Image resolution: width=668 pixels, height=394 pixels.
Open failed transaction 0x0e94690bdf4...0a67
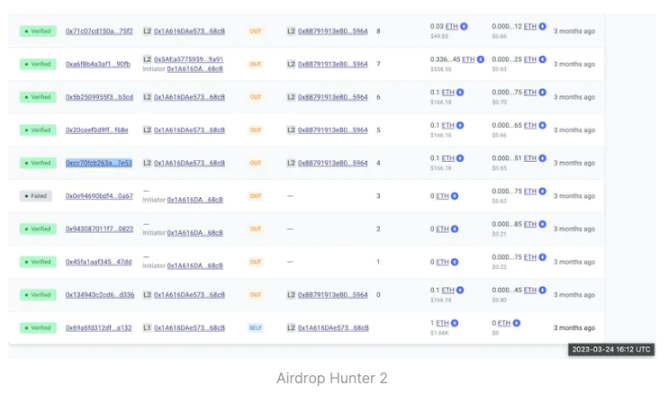click(x=99, y=196)
